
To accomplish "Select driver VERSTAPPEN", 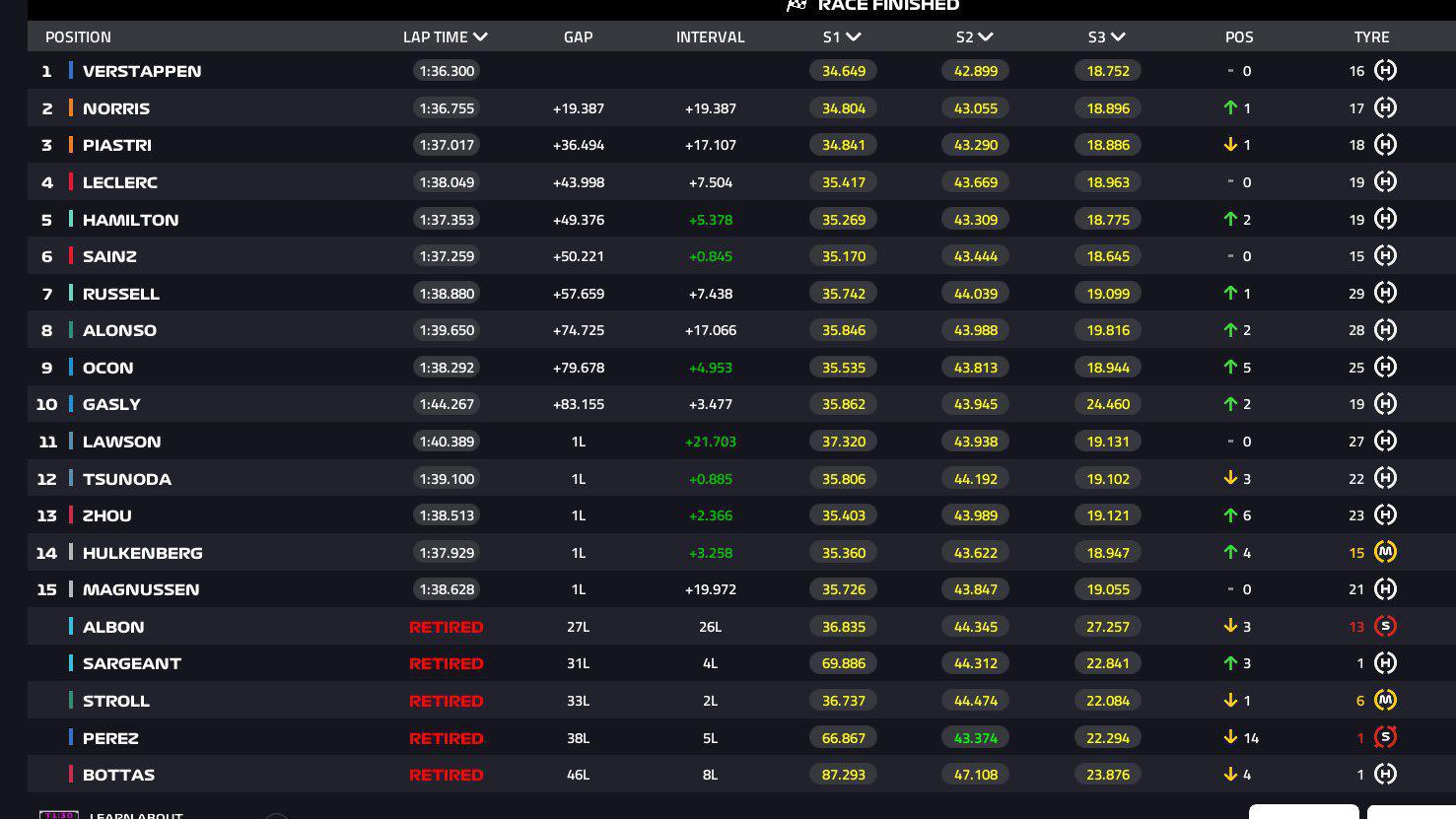I will click(x=142, y=71).
